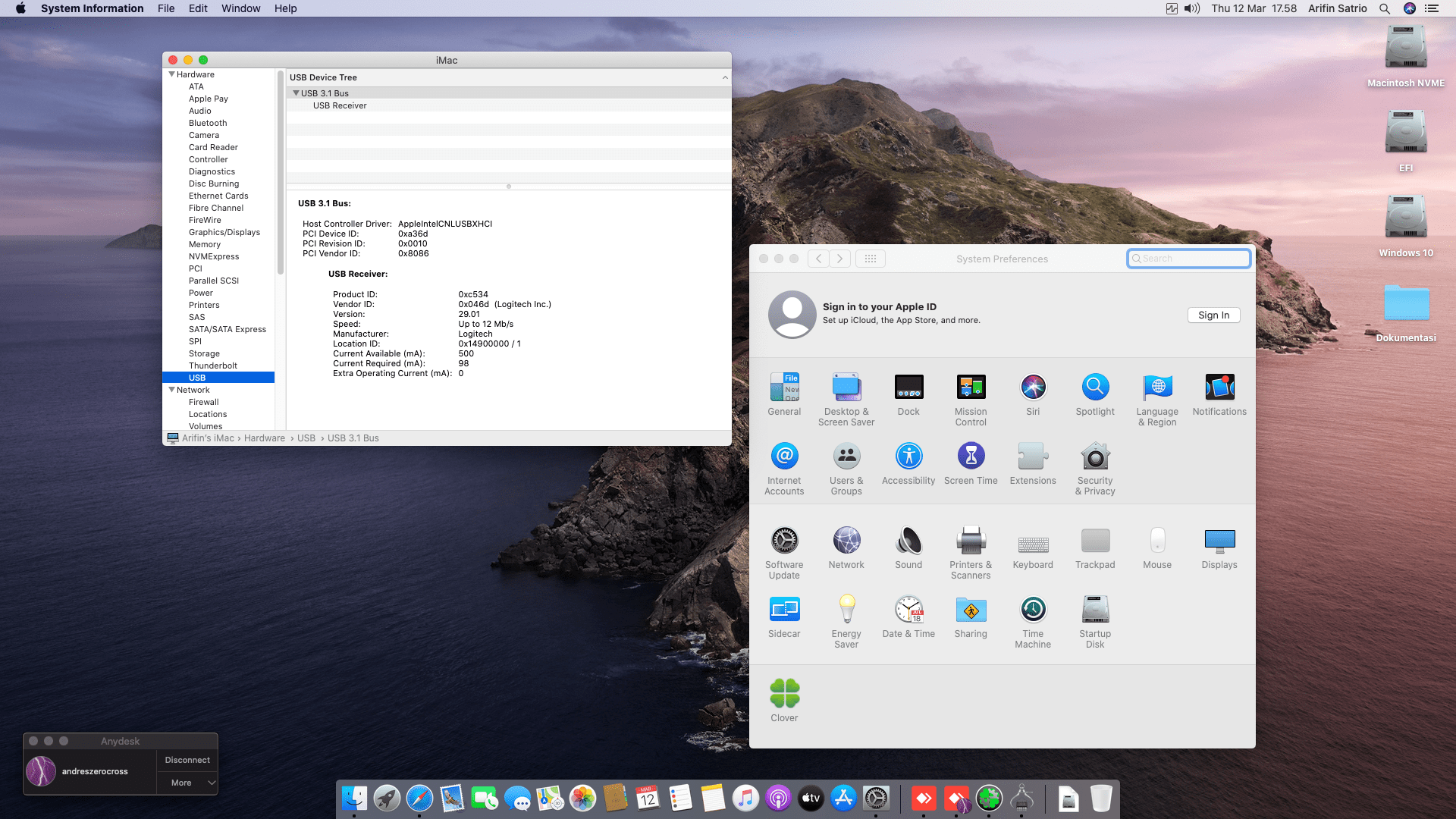
Task: Show all preferences grid button
Action: [x=870, y=259]
